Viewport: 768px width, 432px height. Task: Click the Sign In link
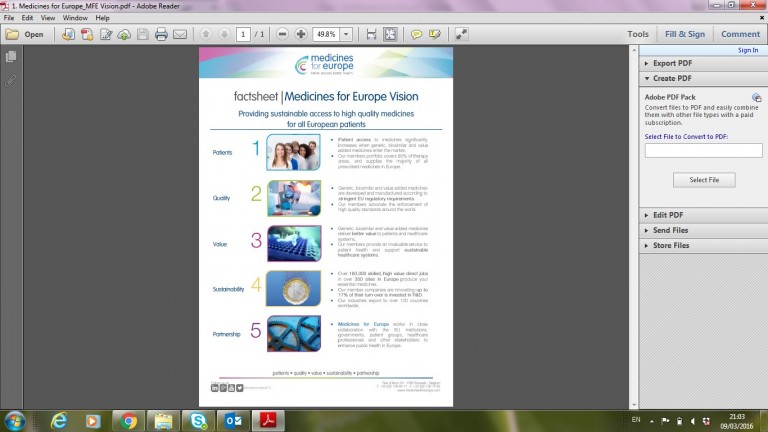click(748, 50)
